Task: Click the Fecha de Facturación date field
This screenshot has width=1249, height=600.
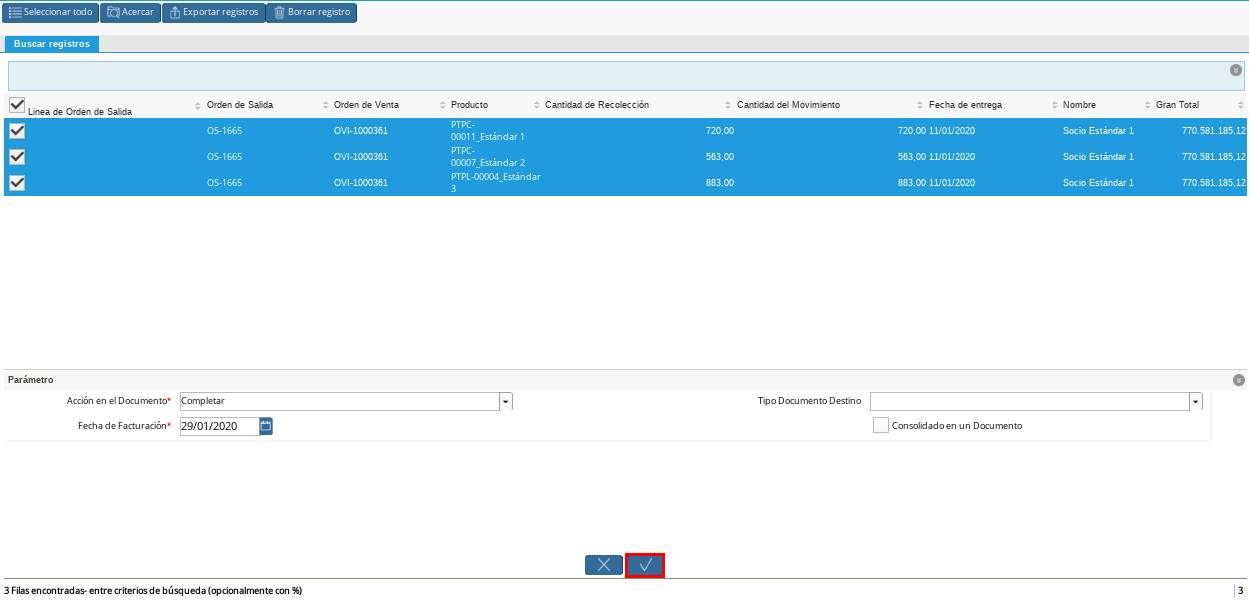Action: (218, 426)
